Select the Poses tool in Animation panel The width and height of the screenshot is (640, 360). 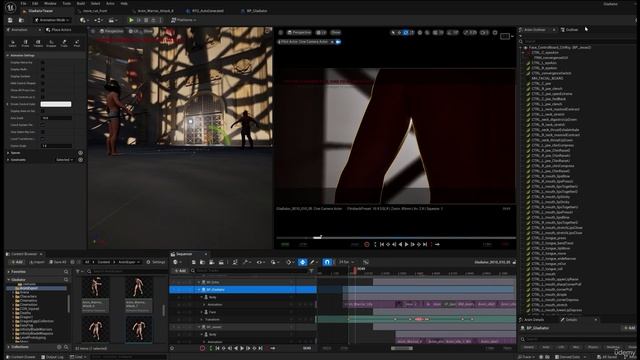25,43
